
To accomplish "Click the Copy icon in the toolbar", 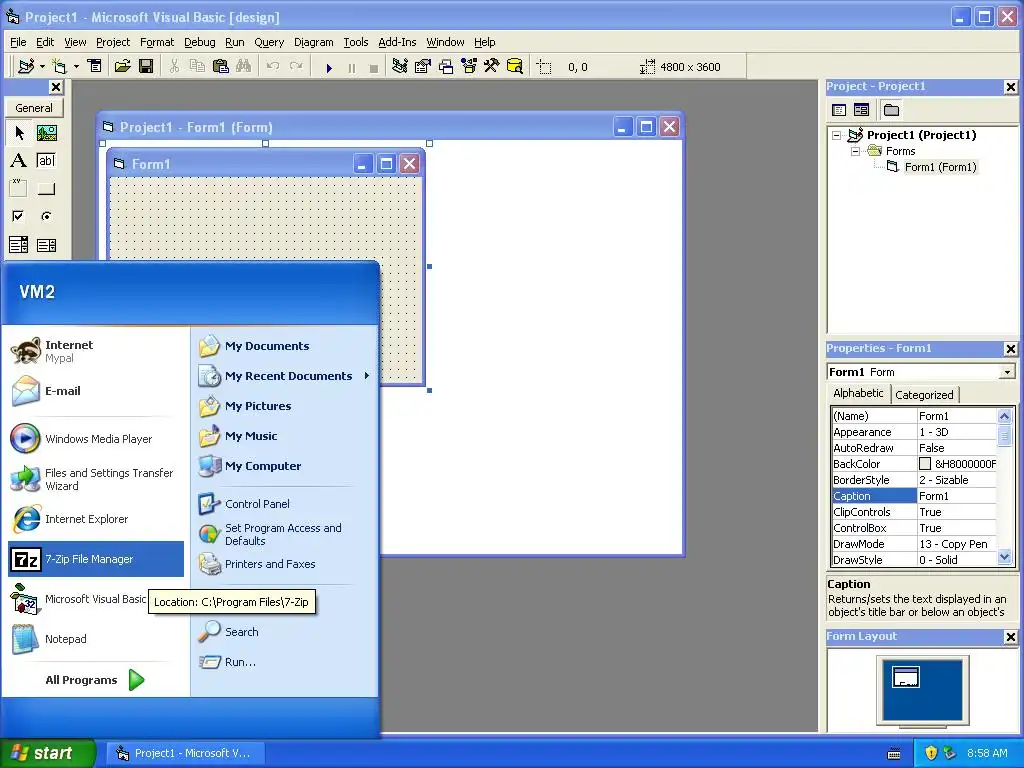I will [x=197, y=66].
